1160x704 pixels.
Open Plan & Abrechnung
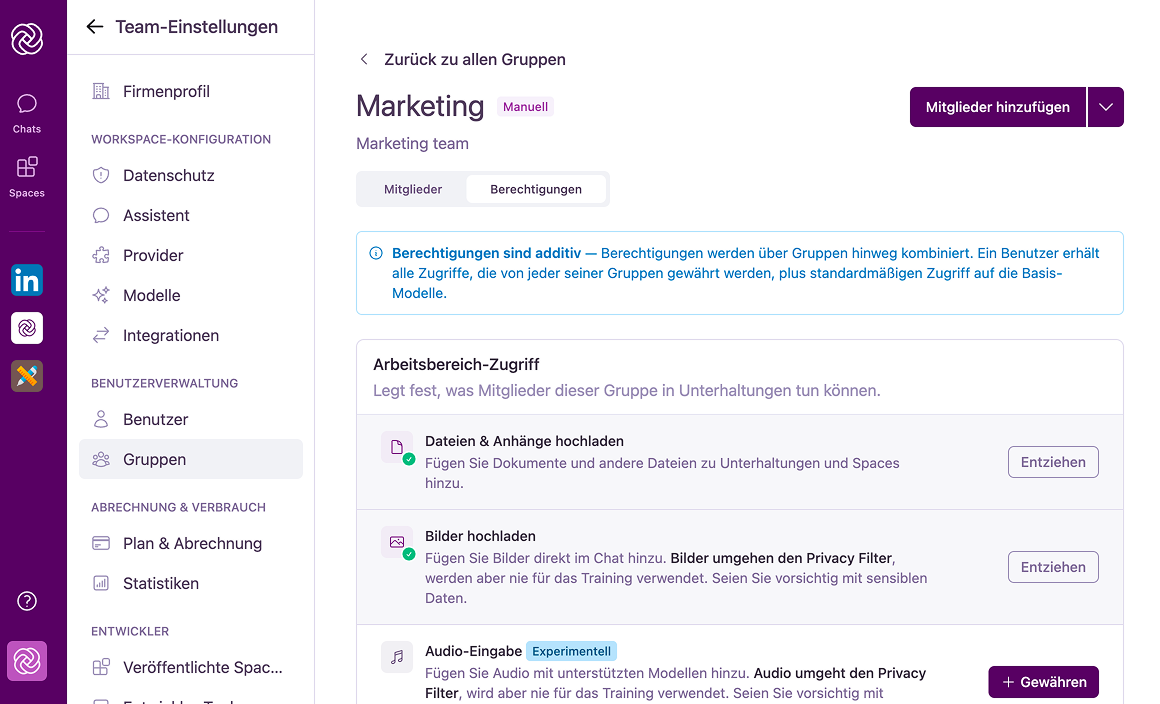point(191,544)
